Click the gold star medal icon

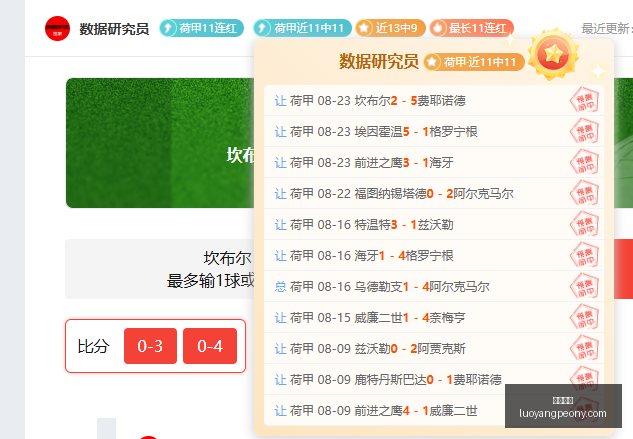pos(553,54)
